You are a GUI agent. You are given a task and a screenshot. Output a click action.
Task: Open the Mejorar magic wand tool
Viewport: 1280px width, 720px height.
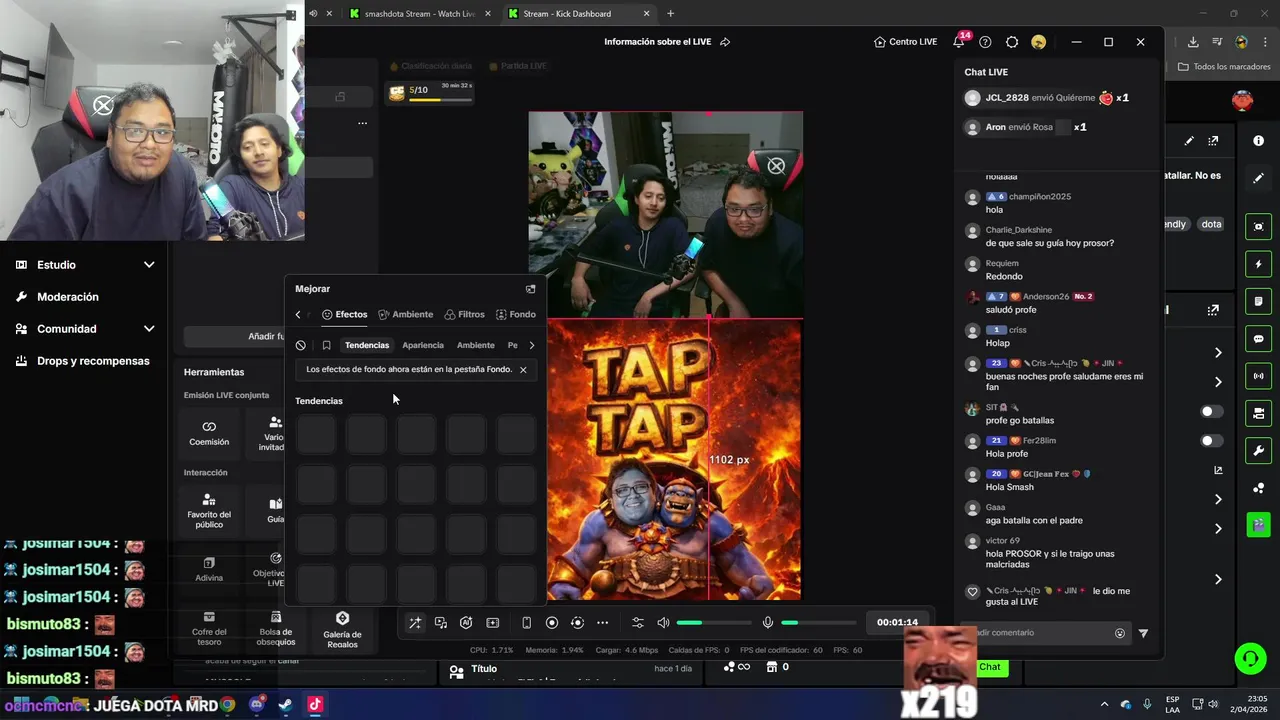pyautogui.click(x=415, y=623)
